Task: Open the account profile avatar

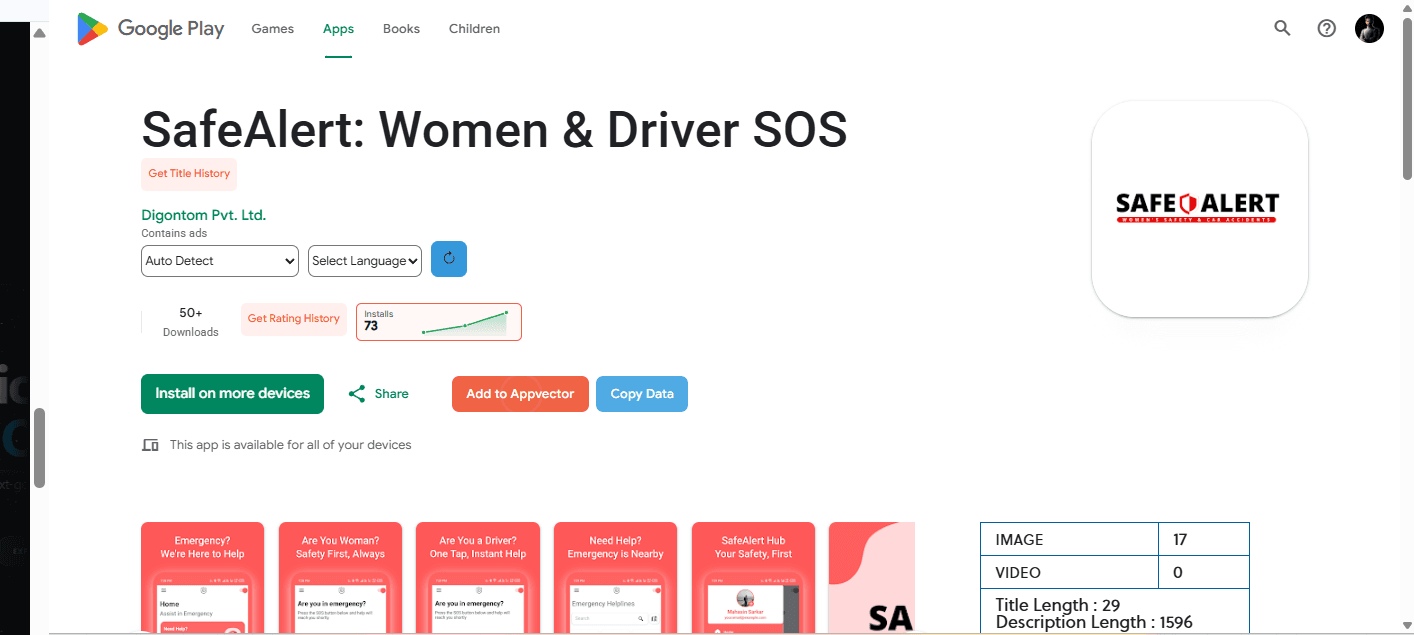Action: pos(1369,28)
